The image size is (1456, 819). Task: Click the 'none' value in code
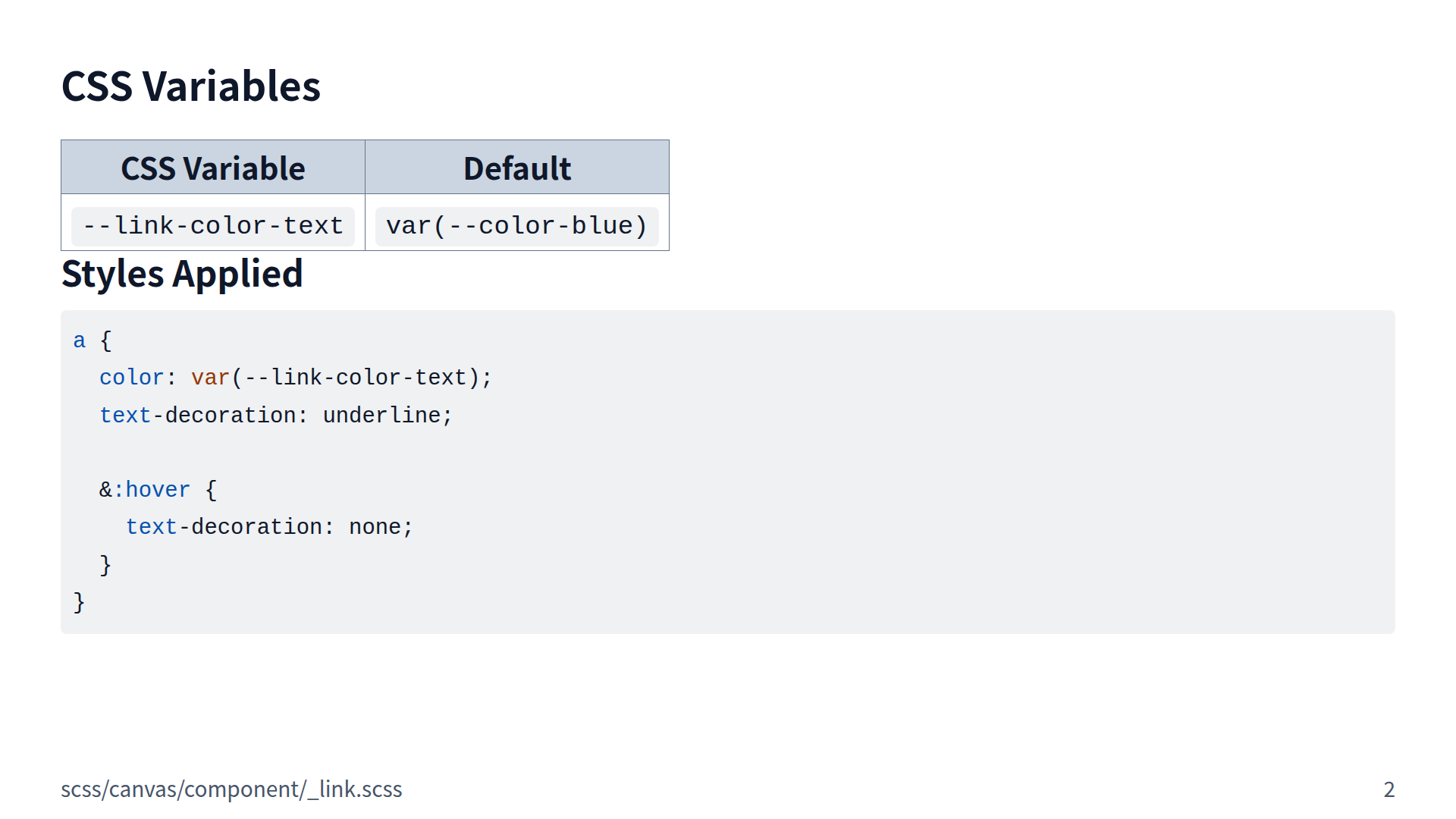375,527
